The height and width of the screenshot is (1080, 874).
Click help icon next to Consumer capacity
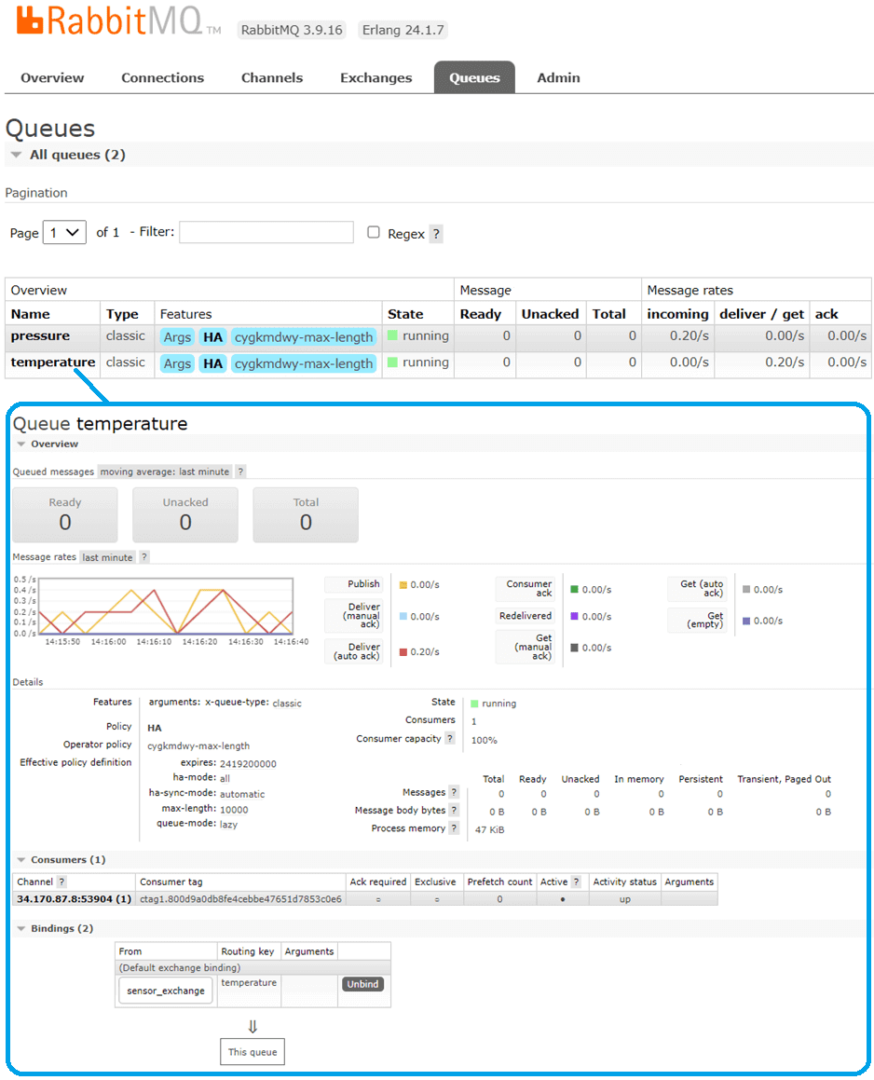point(450,739)
